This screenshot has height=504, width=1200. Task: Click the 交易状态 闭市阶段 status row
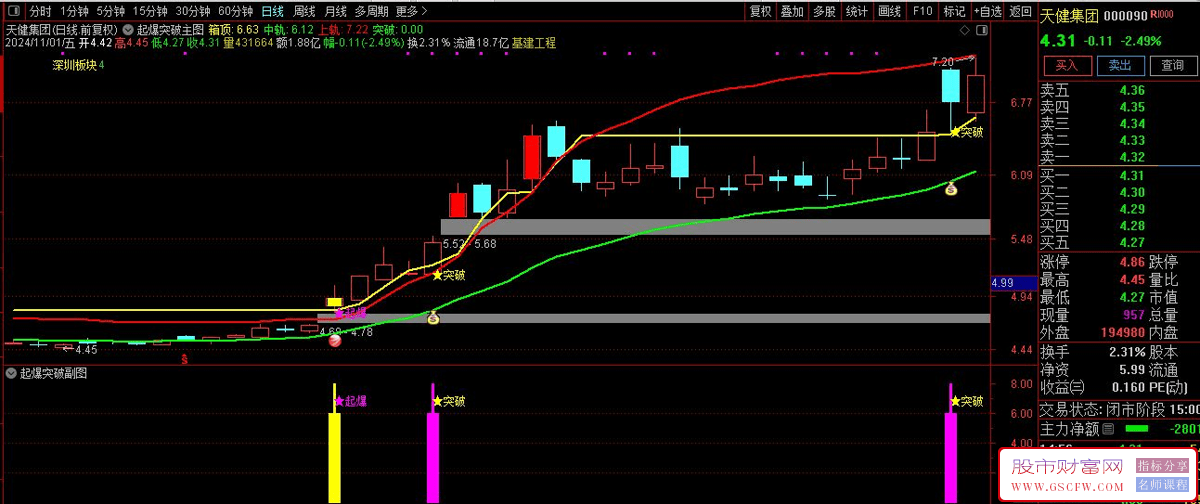pyautogui.click(x=1119, y=409)
